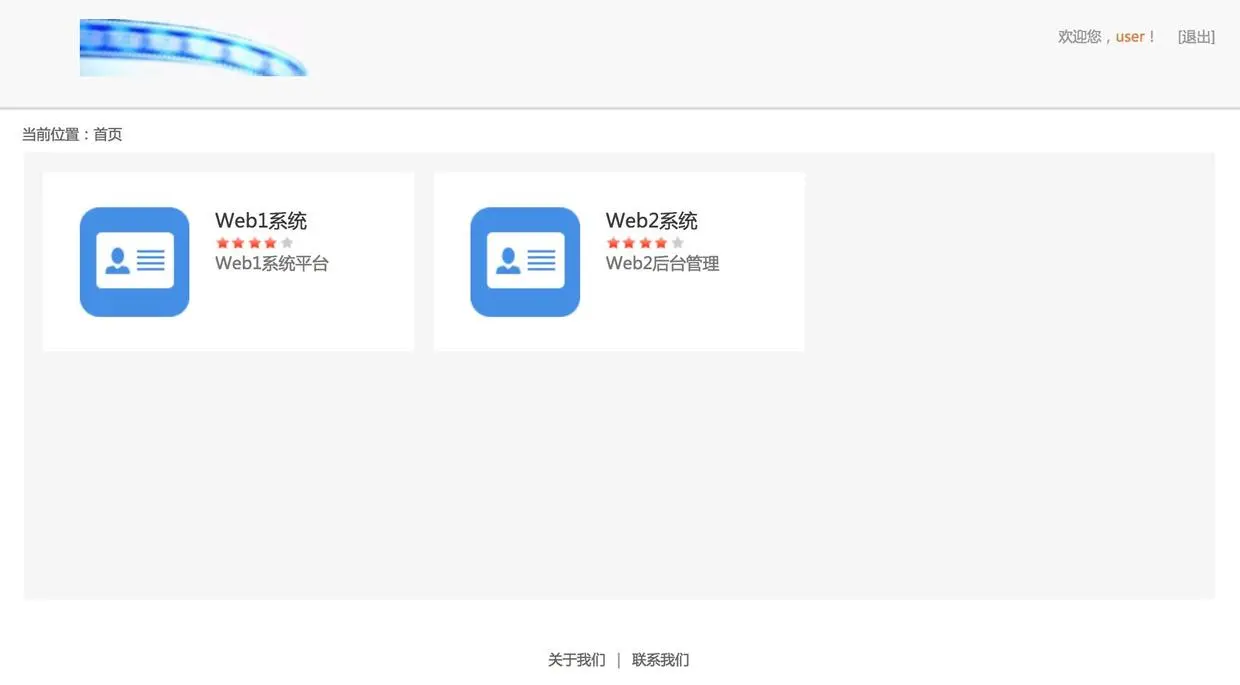Click the grey fifth star under Web2系统

(x=676, y=241)
